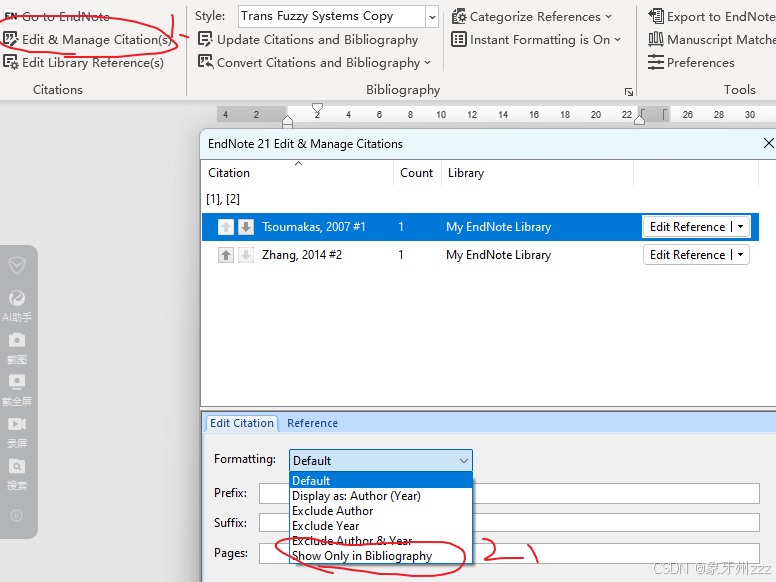Close Edit & Manage Citations dialog
The width and height of the screenshot is (776, 582).
768,144
